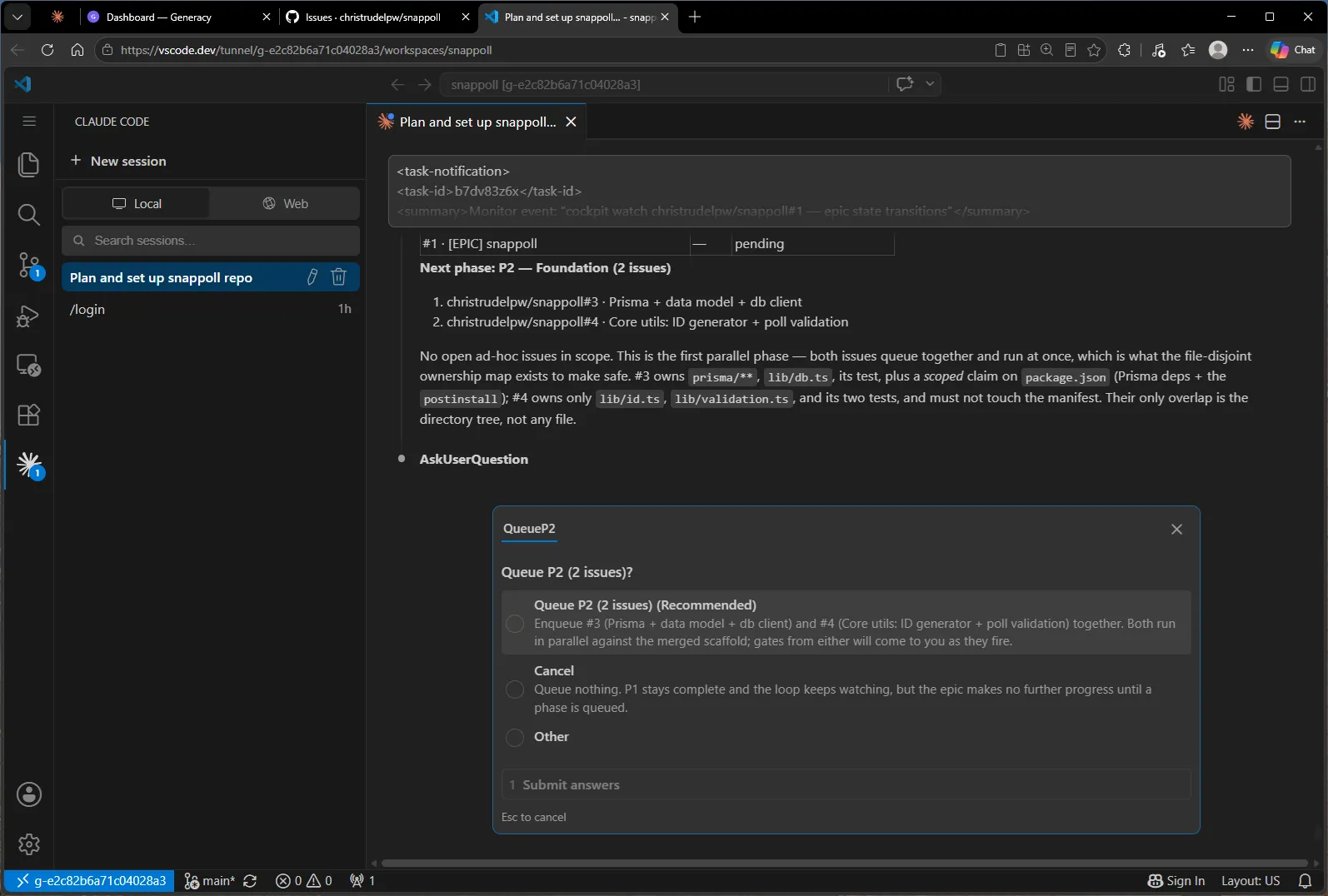
Task: Go to browser home page
Action: 77,50
